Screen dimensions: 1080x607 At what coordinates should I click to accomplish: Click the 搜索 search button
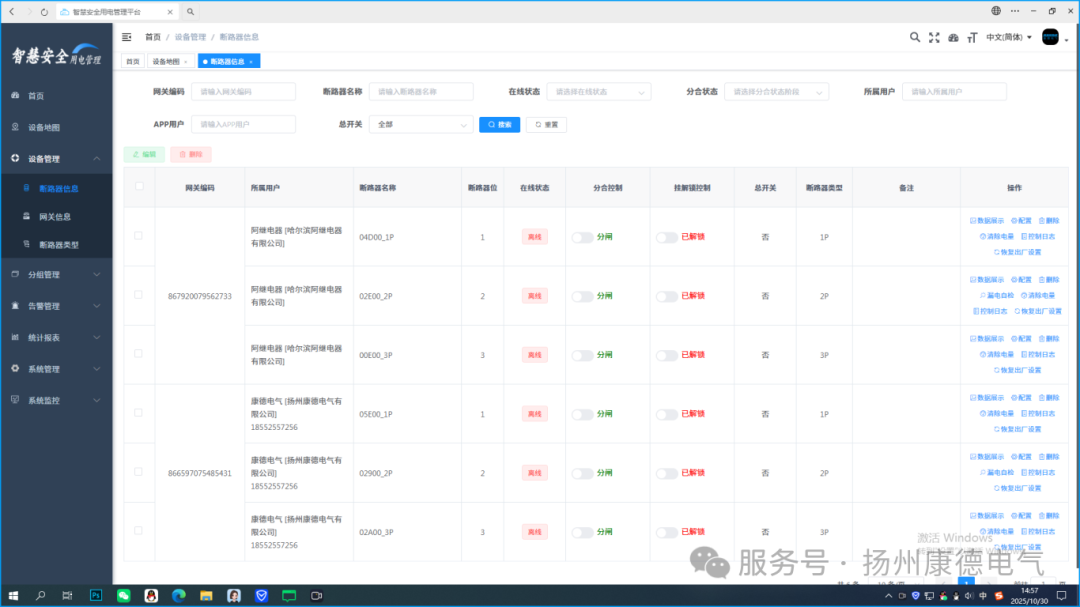(x=499, y=125)
